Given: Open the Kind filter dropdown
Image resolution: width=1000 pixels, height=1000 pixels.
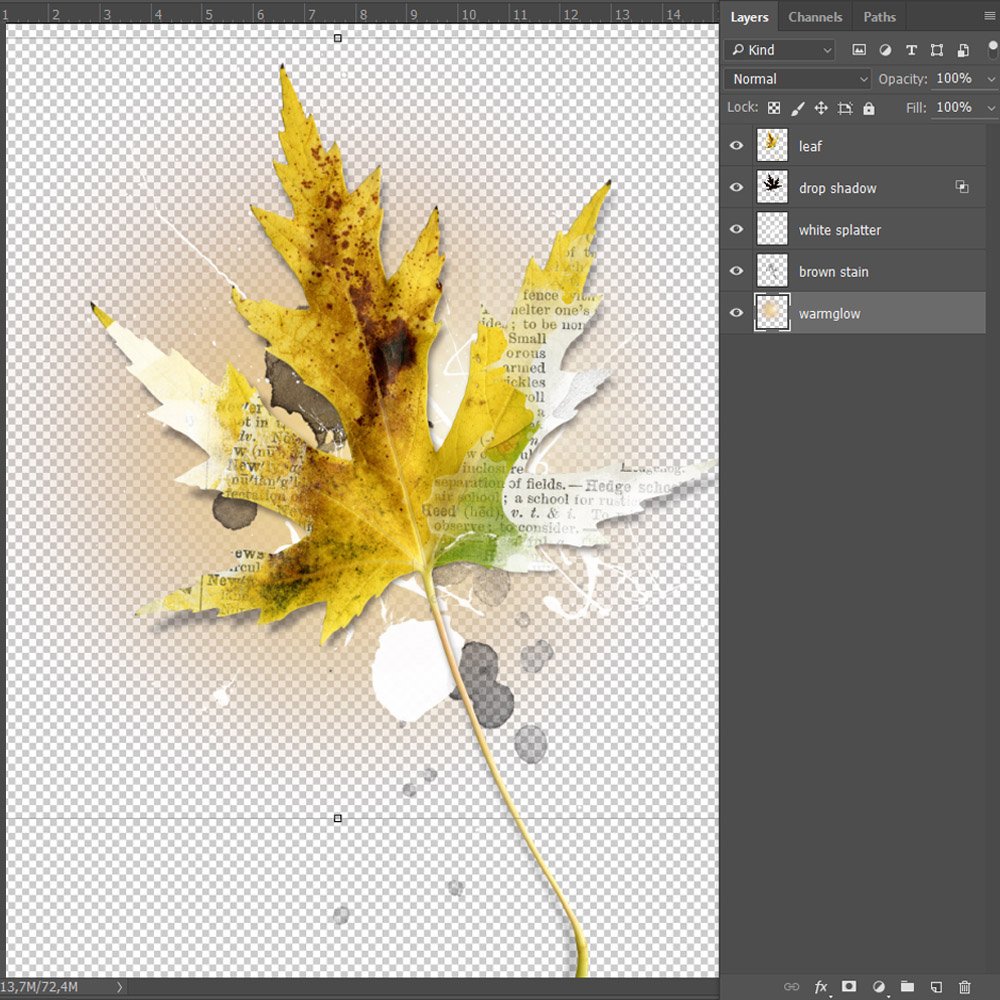Looking at the screenshot, I should pos(780,50).
